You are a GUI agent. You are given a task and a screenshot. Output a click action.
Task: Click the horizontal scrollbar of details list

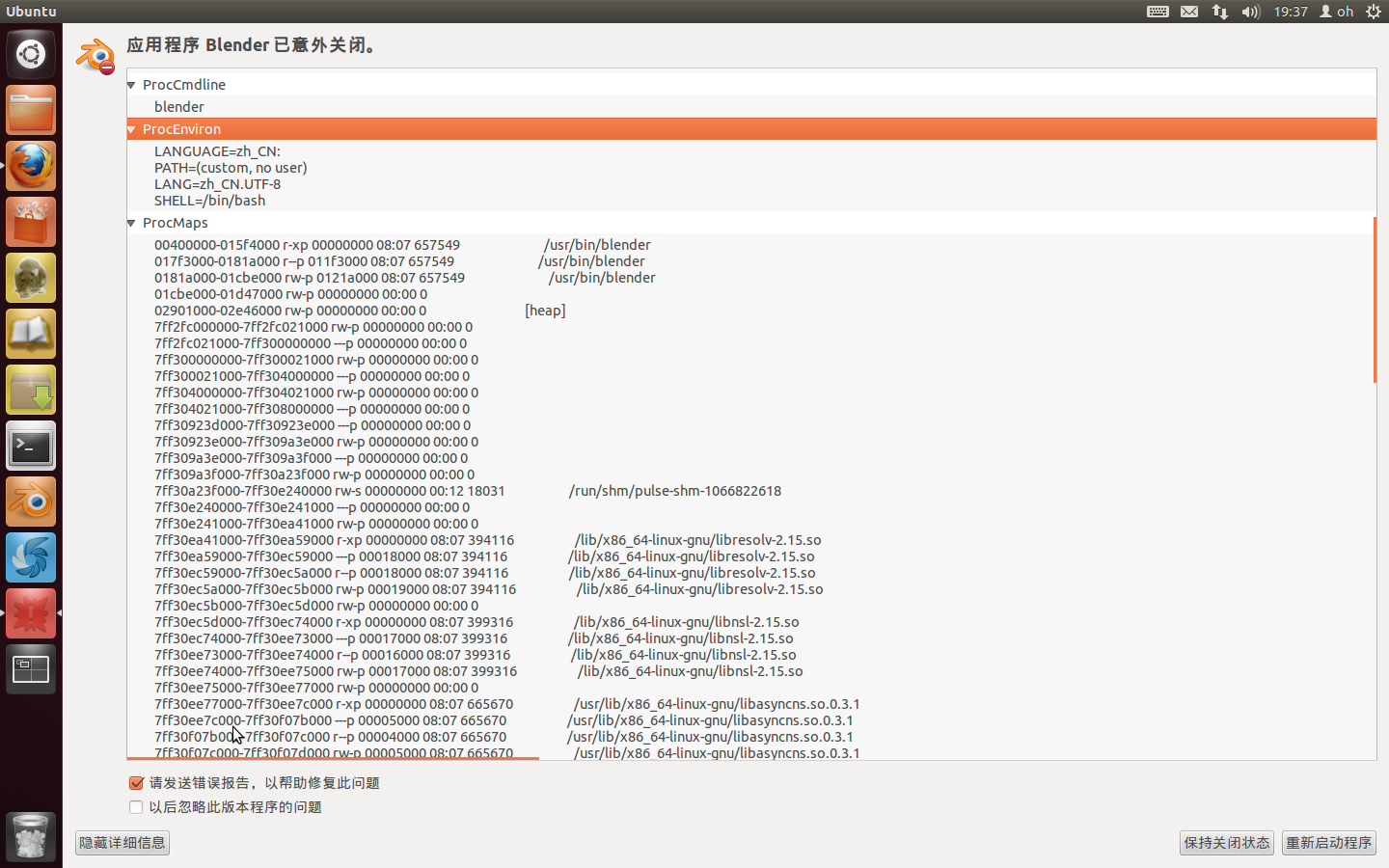(333, 759)
